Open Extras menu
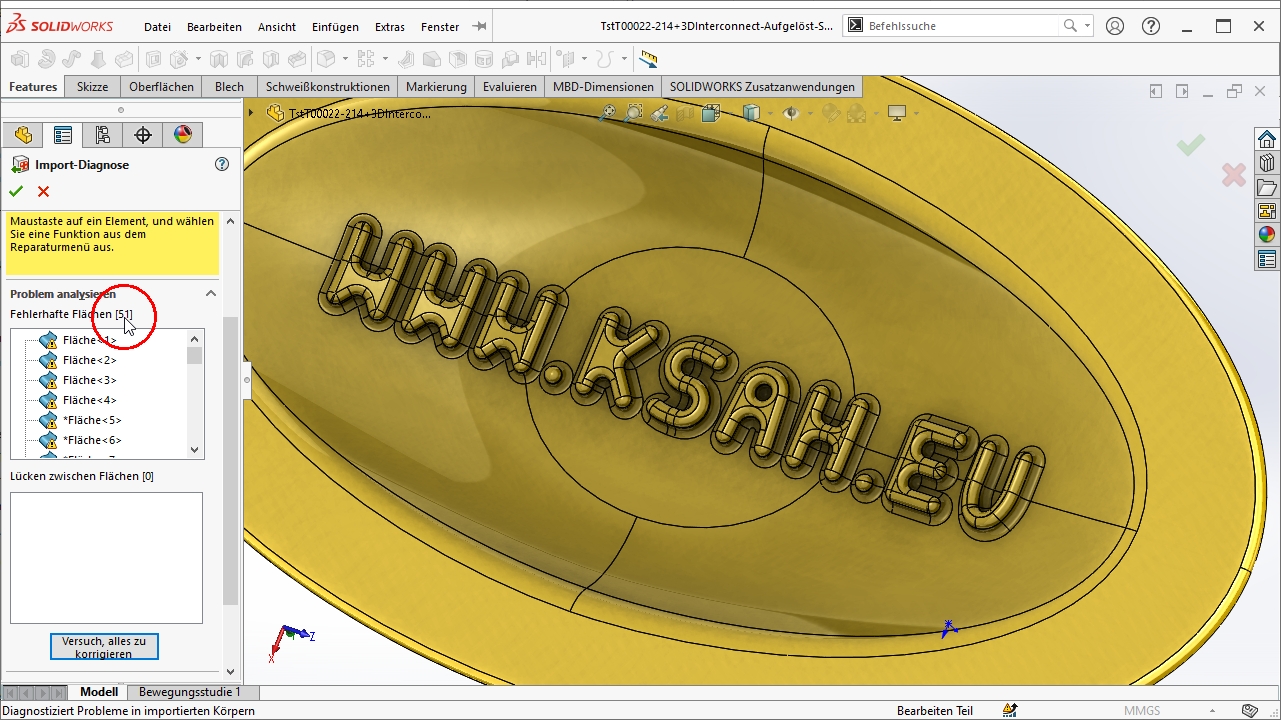The width and height of the screenshot is (1281, 720). (x=390, y=27)
